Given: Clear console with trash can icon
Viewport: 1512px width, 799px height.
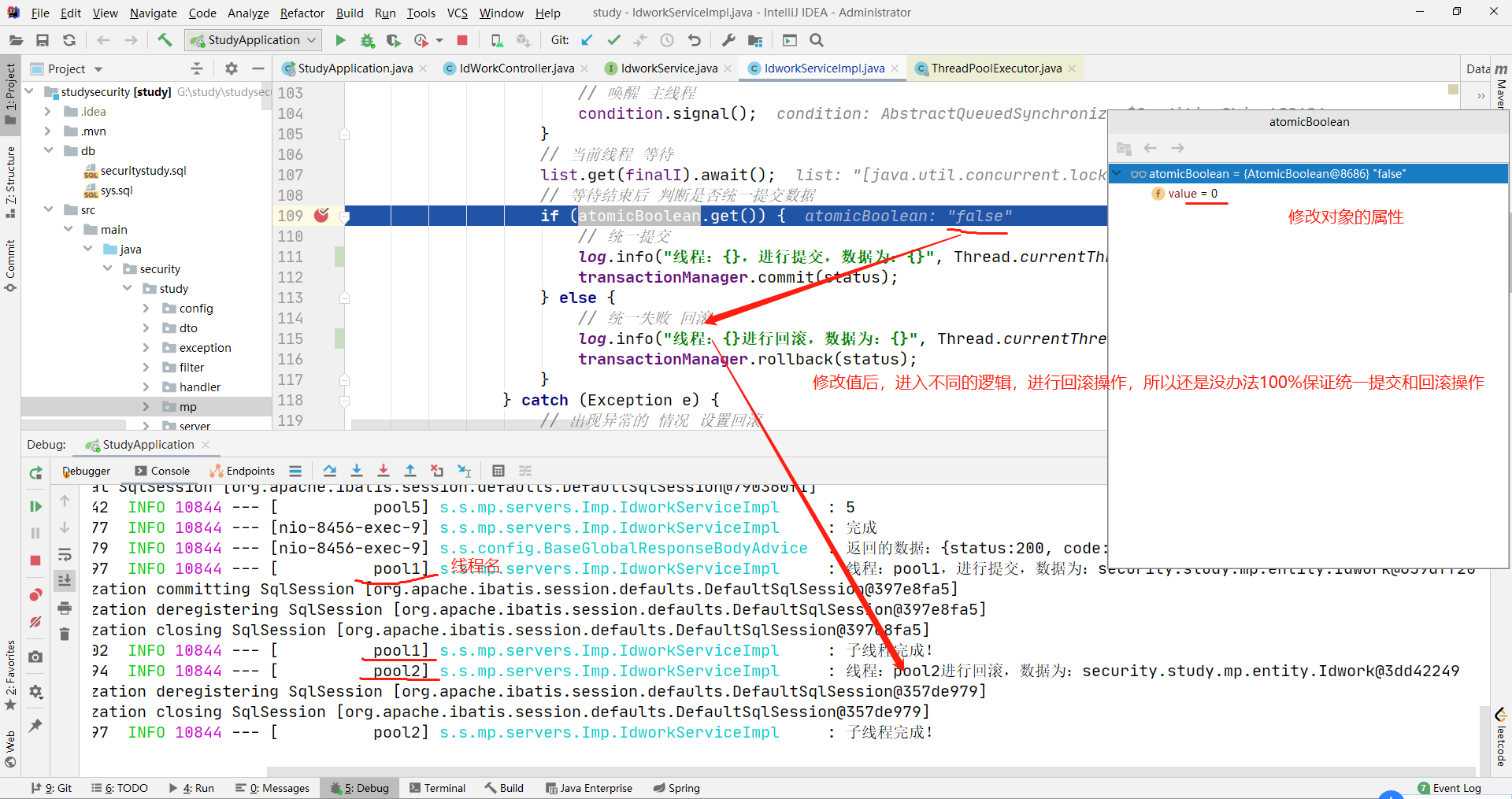Looking at the screenshot, I should click(x=65, y=634).
